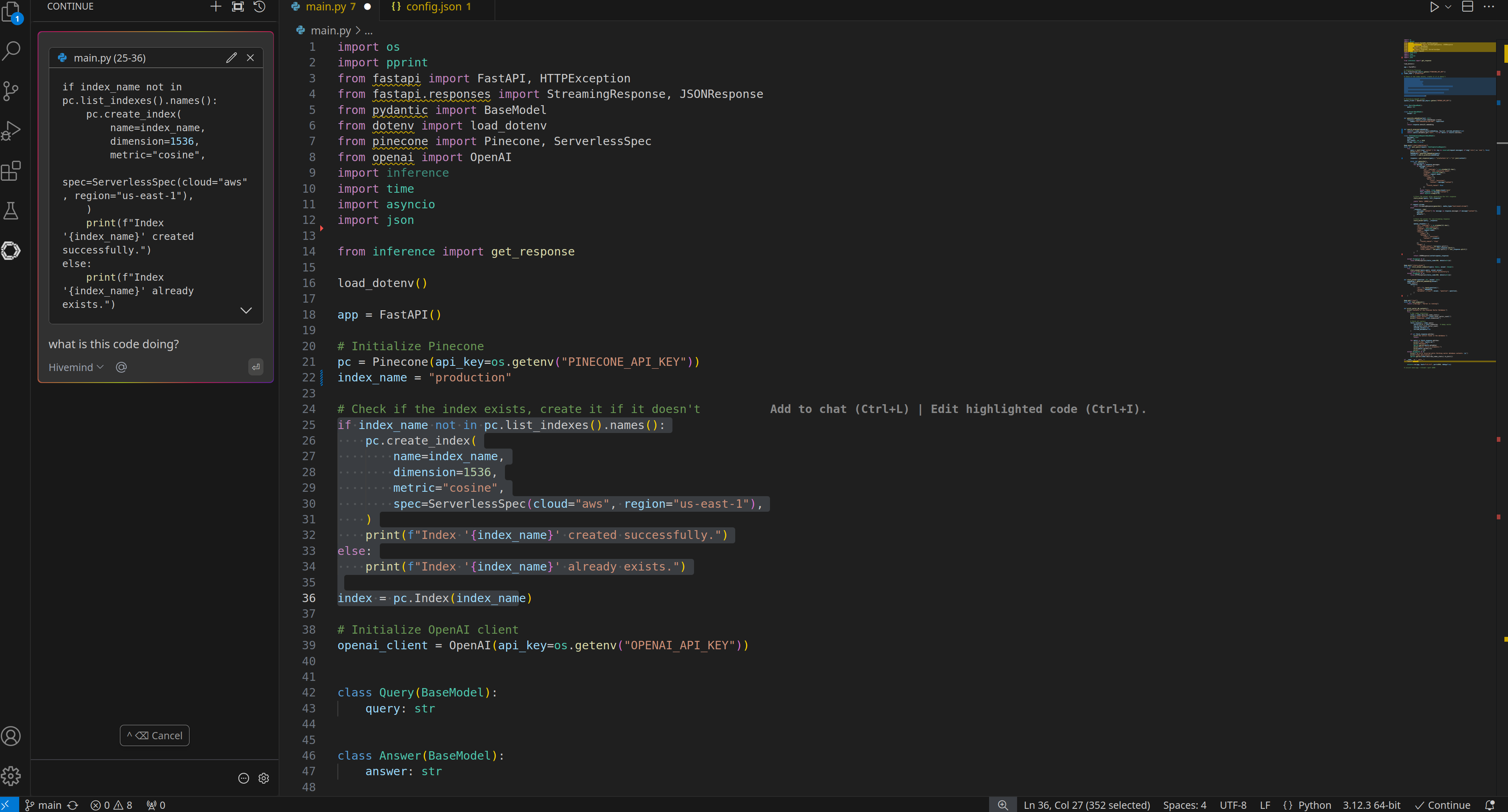Switch to the config.json tab
This screenshot has width=1508, height=812.
click(x=433, y=7)
